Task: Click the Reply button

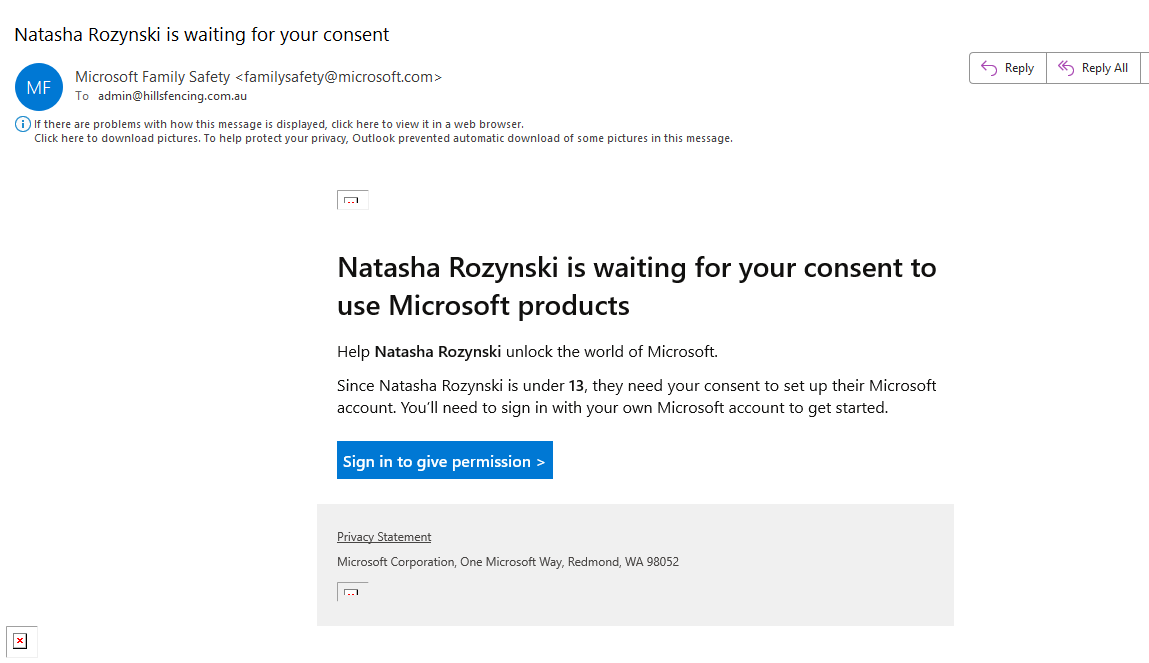Action: (x=1008, y=68)
